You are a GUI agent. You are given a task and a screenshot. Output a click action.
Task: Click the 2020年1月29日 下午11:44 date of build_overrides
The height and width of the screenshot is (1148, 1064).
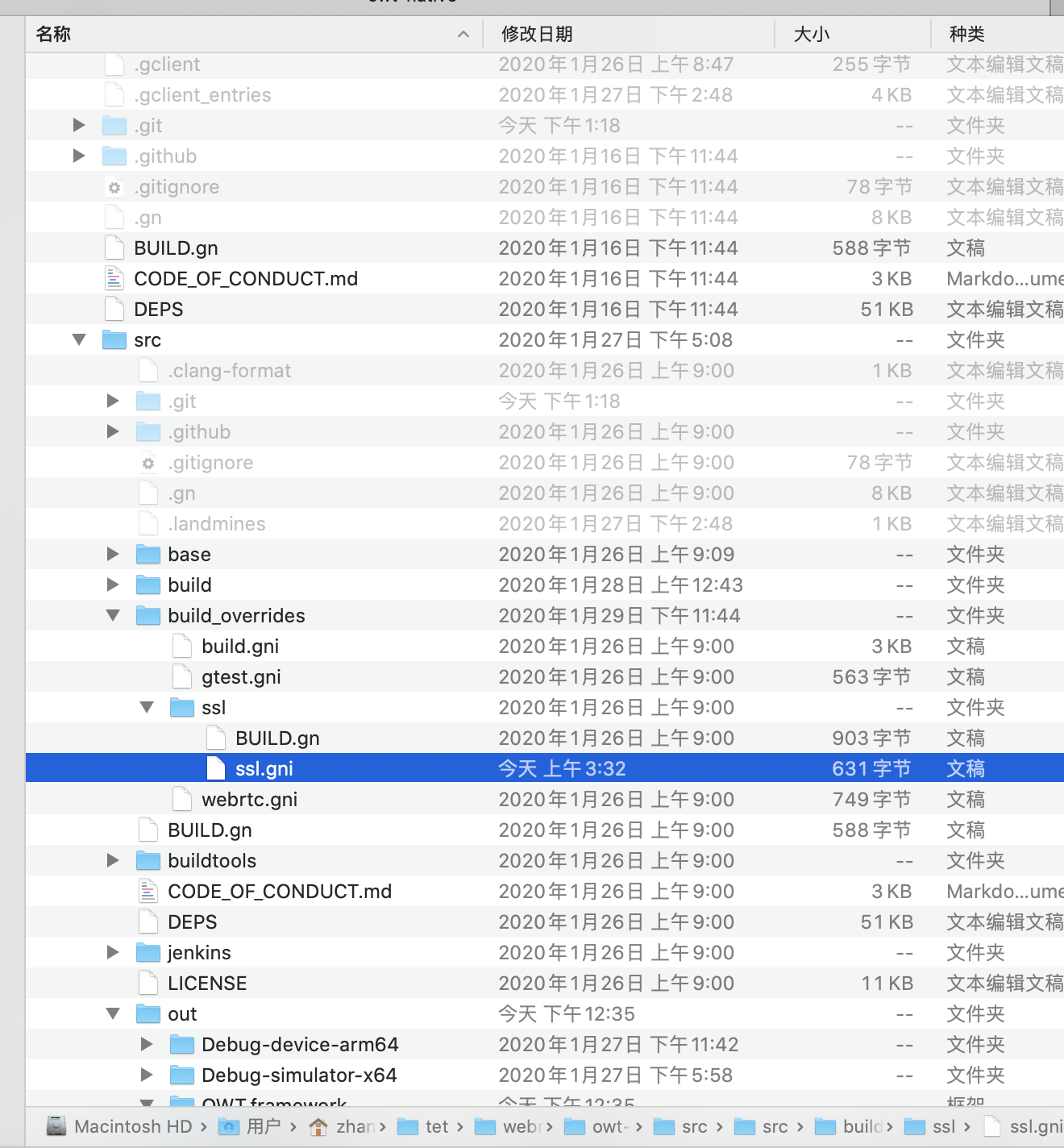[x=619, y=615]
